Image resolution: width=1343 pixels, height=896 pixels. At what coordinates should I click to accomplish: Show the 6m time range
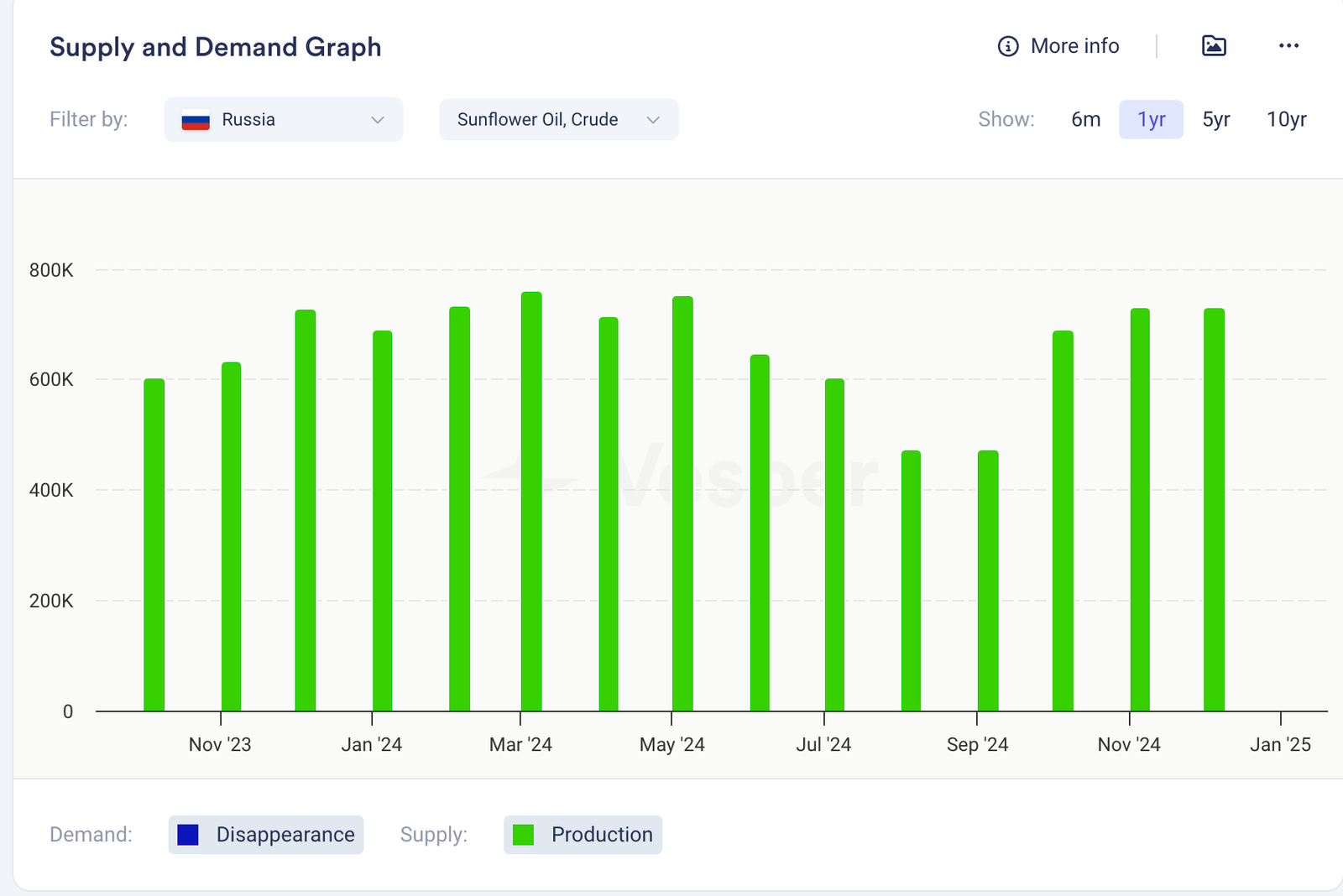(x=1085, y=120)
